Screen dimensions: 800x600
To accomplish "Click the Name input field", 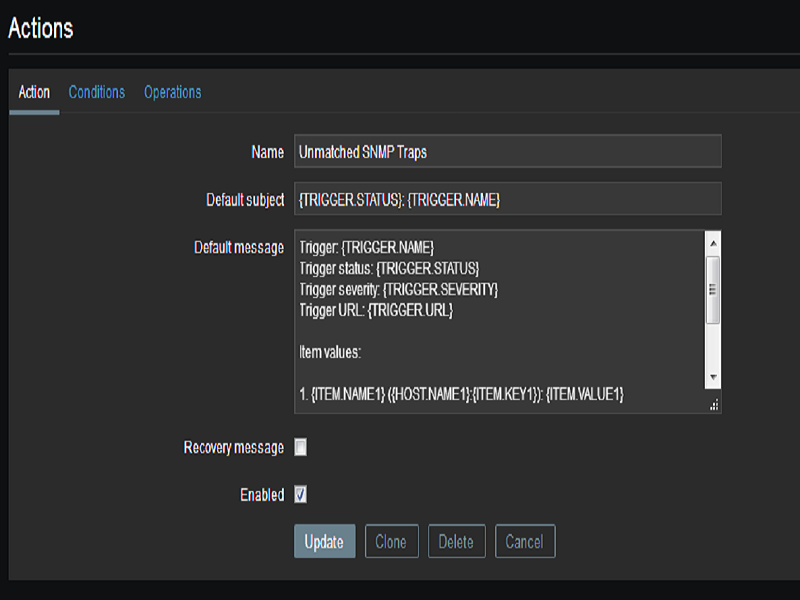I will [x=507, y=152].
